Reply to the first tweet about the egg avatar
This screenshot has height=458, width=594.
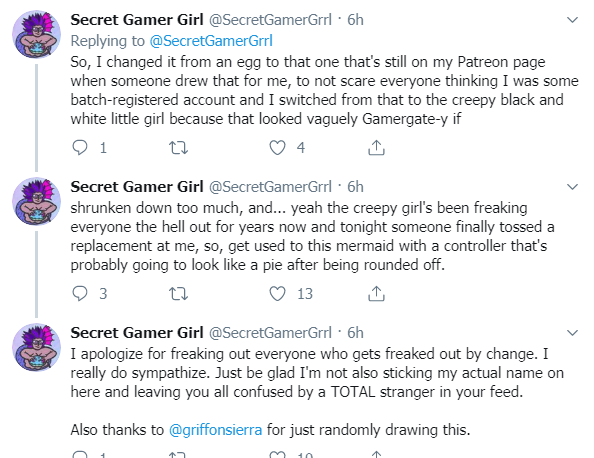[x=80, y=147]
